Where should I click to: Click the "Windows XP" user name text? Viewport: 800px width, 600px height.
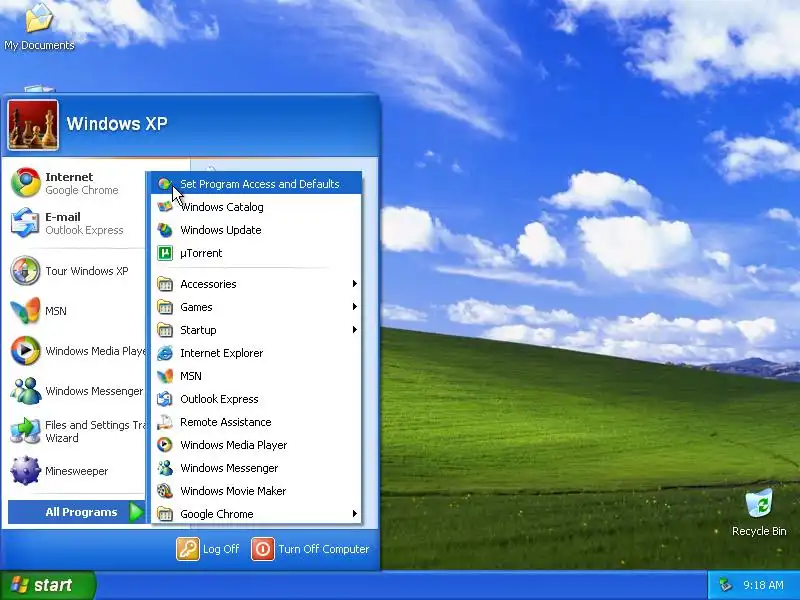click(x=117, y=123)
